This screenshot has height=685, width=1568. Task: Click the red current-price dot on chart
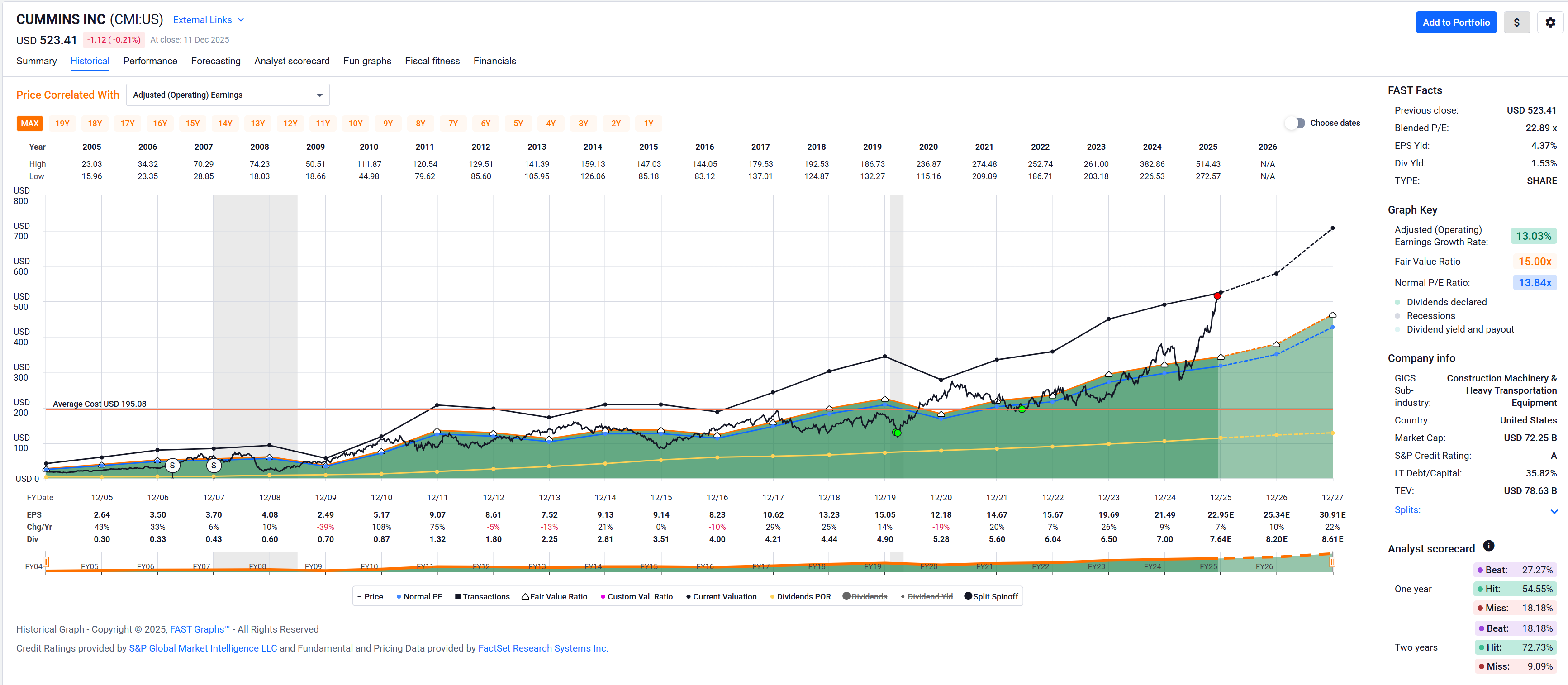[x=1217, y=296]
